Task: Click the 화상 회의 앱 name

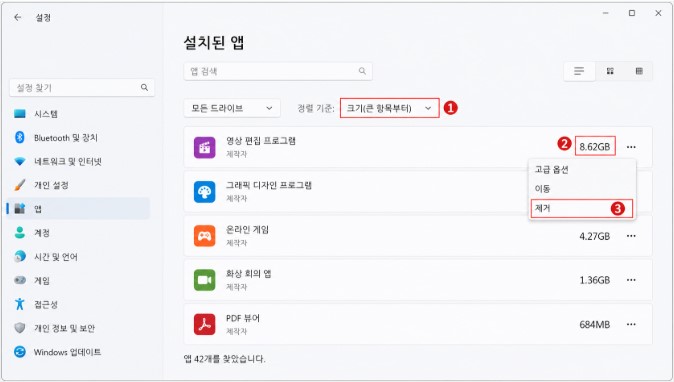Action: click(248, 274)
